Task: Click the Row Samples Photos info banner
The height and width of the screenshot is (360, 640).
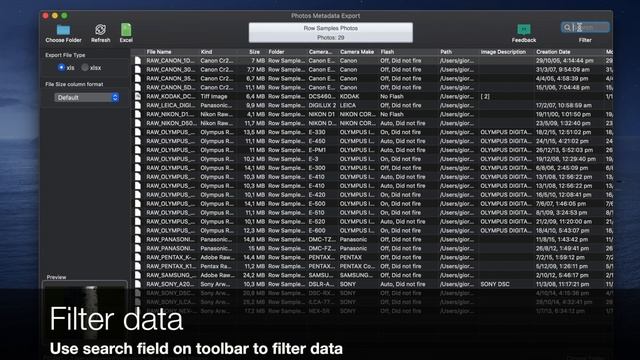Action: 331,33
